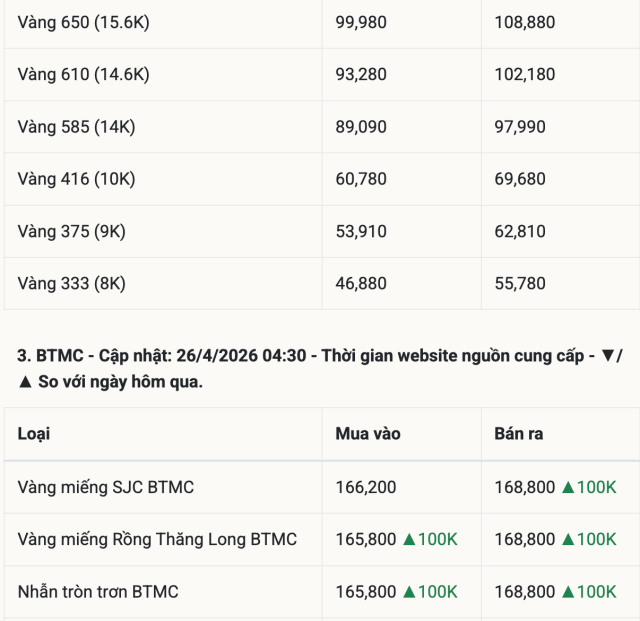640x621 pixels.
Task: Click the 'Vàng 416 (10K)' row label
Action: click(x=76, y=179)
